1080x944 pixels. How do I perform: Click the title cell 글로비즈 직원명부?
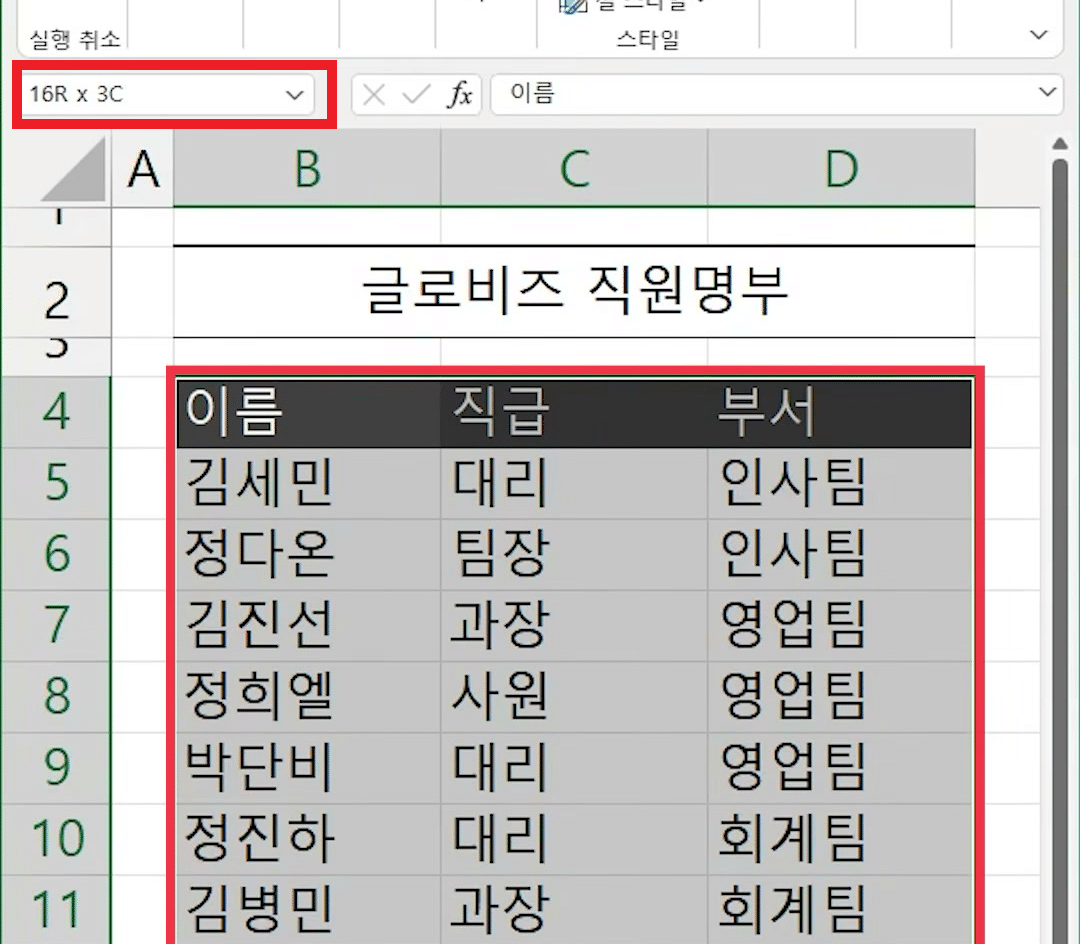point(574,291)
